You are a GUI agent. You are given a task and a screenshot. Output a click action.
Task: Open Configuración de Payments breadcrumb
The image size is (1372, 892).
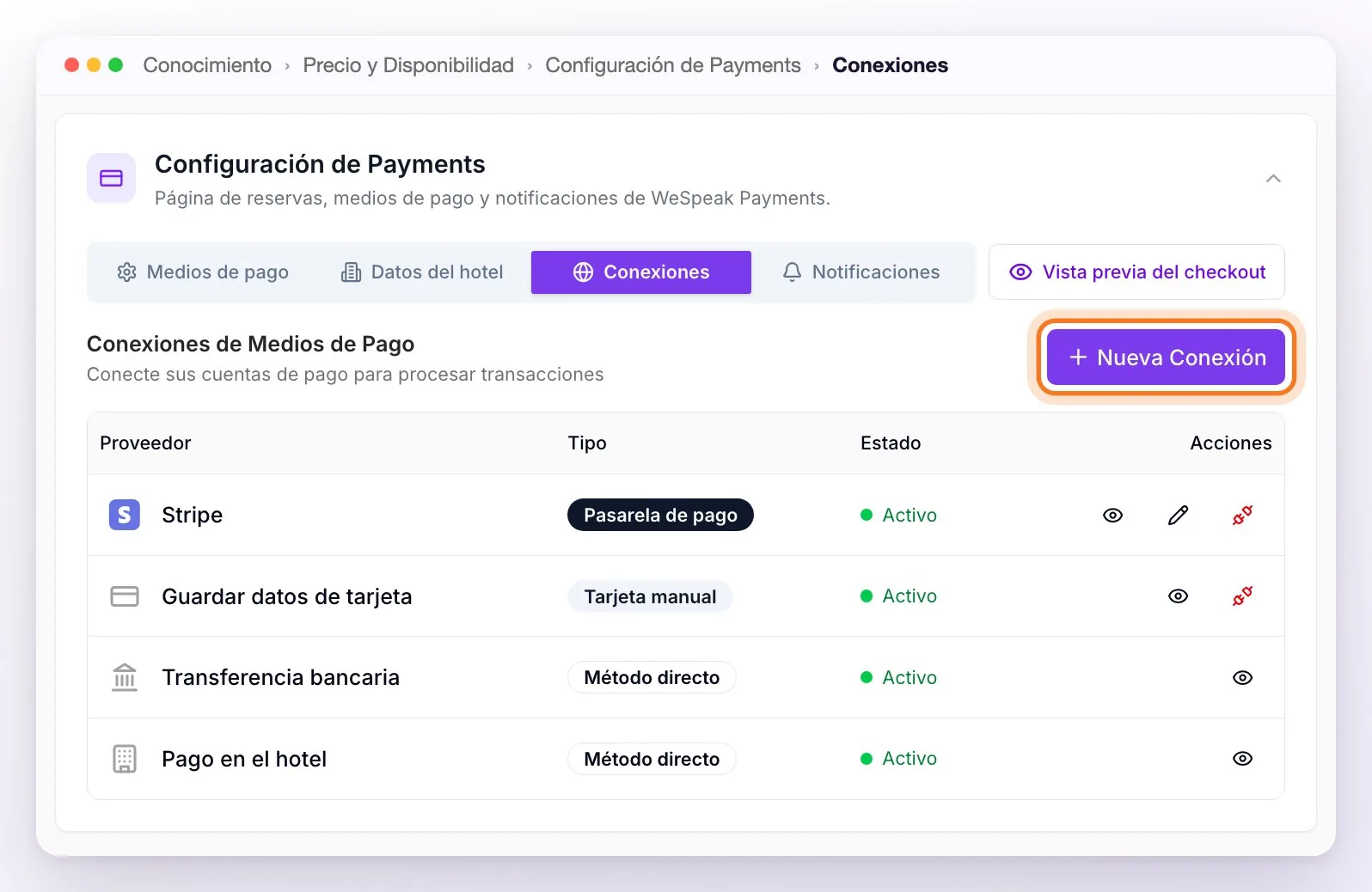click(x=673, y=65)
